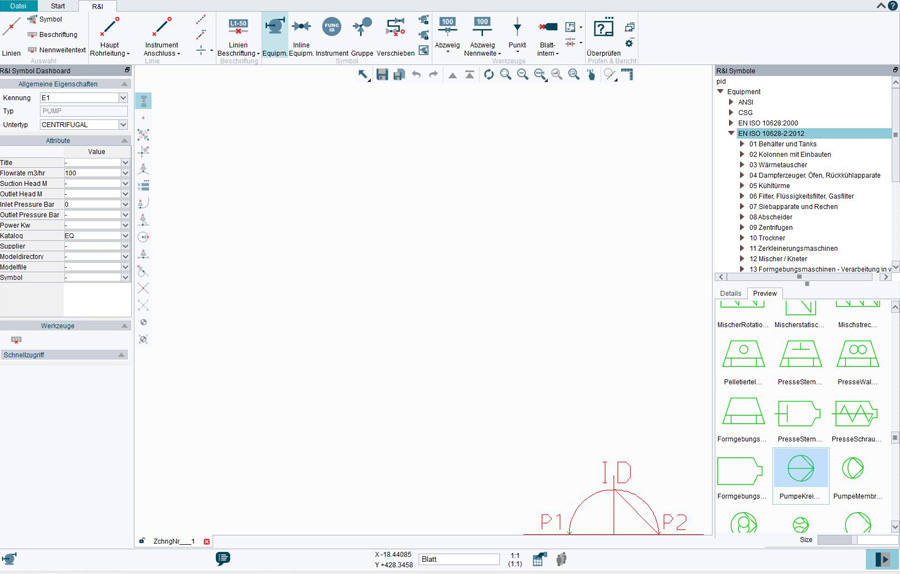Open the Abzweig Nennweite tool
The image size is (900, 574).
click(x=482, y=36)
